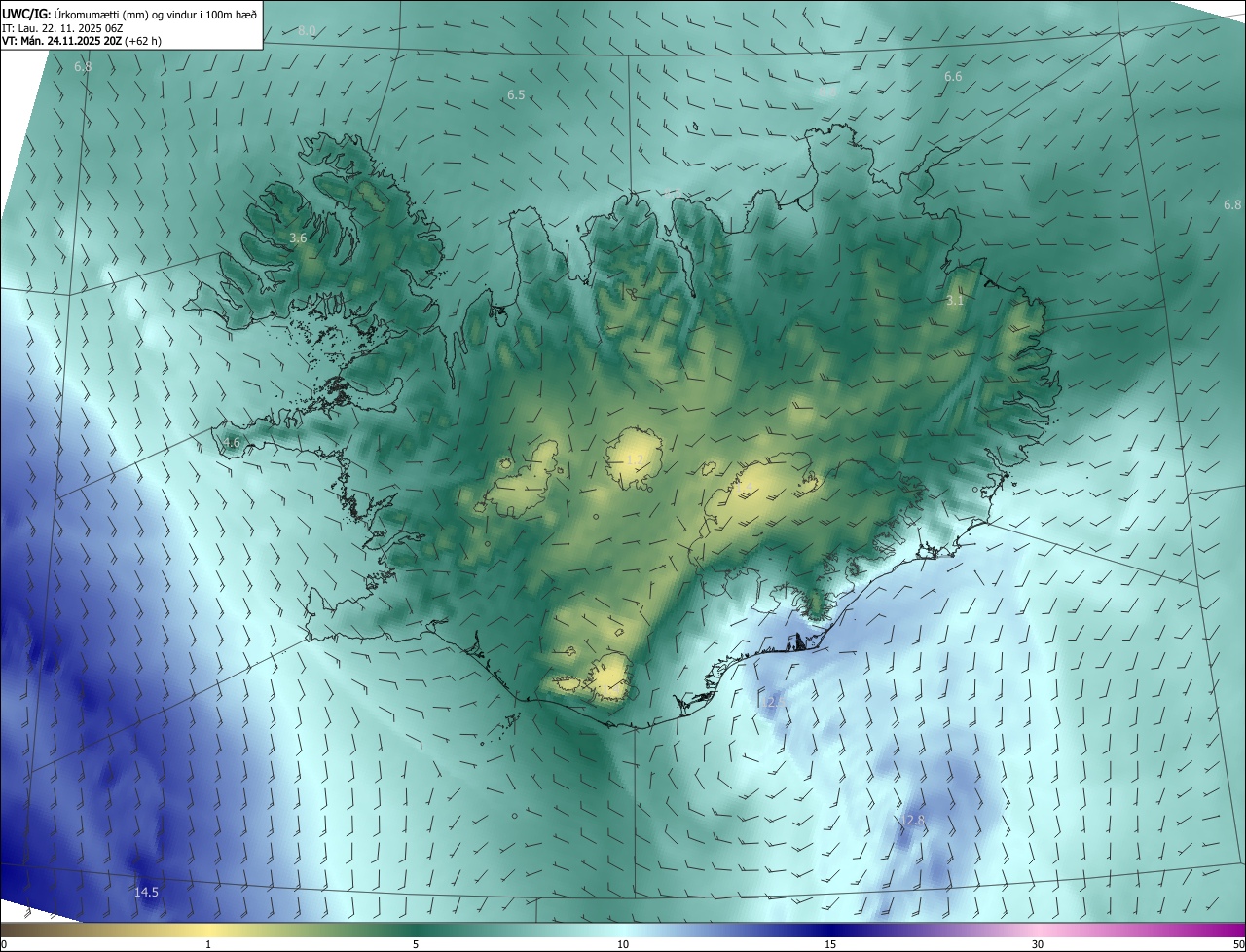This screenshot has height=952, width=1246.
Task: Select the 3.6 value label in the Westfjords
Action: coord(299,238)
